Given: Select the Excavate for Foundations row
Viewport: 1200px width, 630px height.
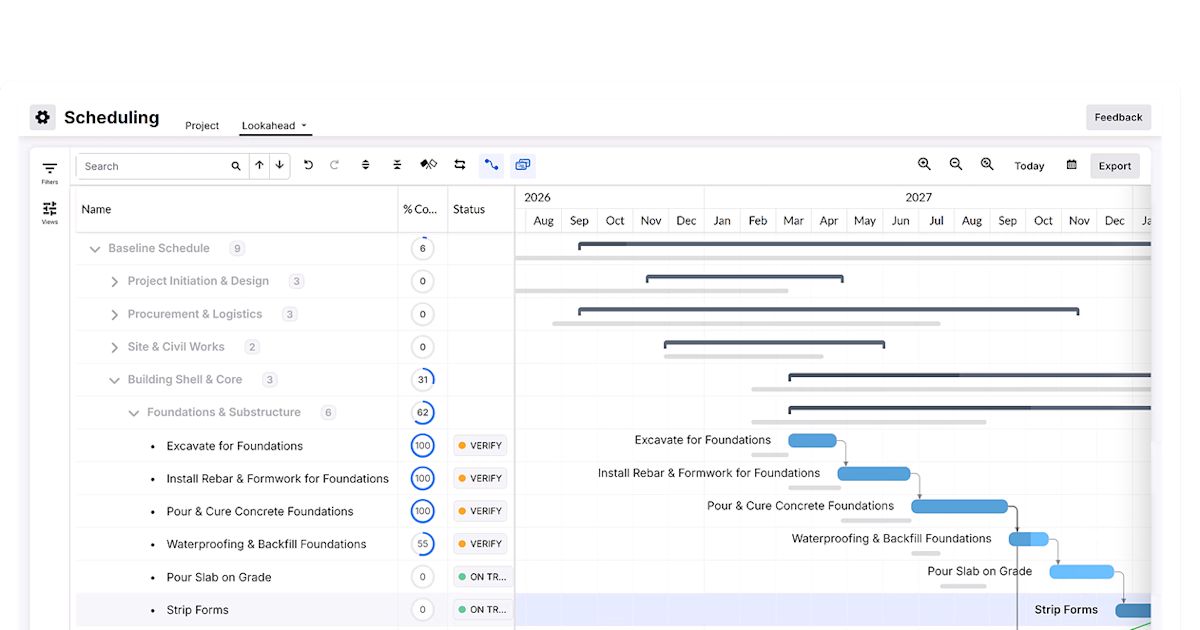Looking at the screenshot, I should [295, 446].
